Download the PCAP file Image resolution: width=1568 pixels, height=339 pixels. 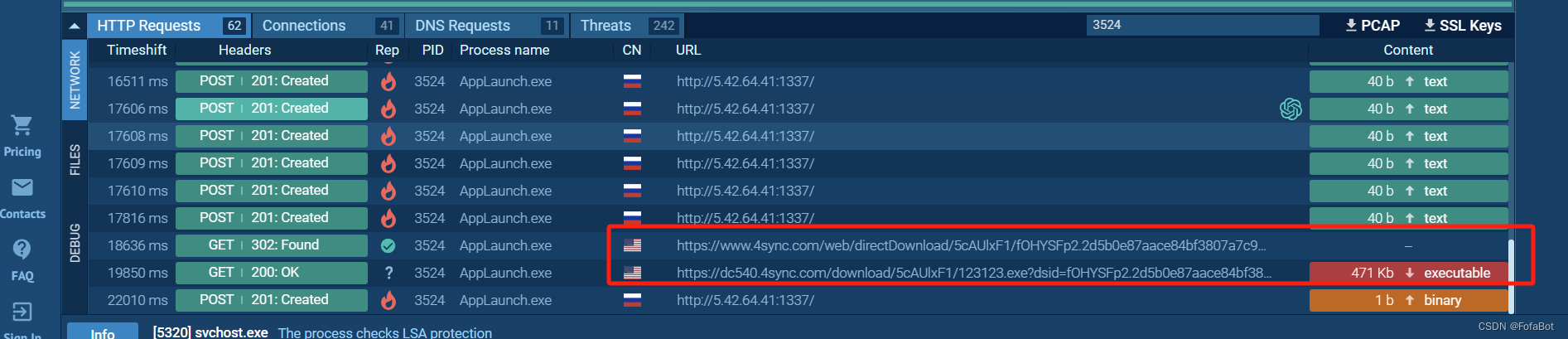pos(1373,26)
